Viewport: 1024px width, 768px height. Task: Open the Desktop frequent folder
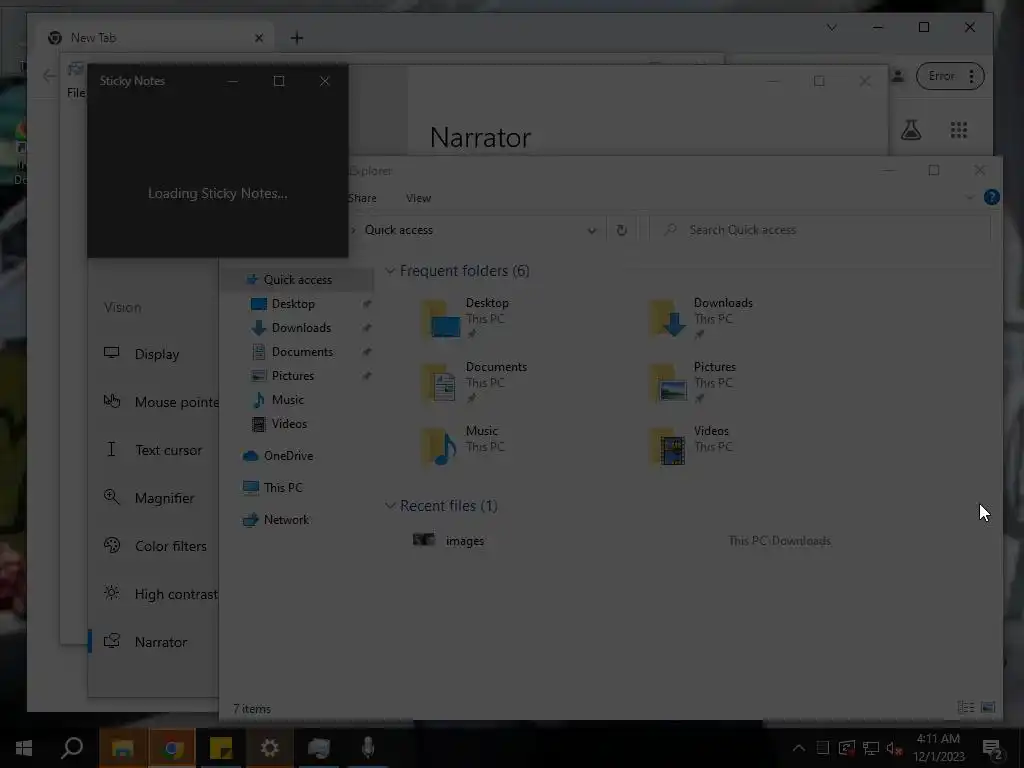tap(466, 318)
